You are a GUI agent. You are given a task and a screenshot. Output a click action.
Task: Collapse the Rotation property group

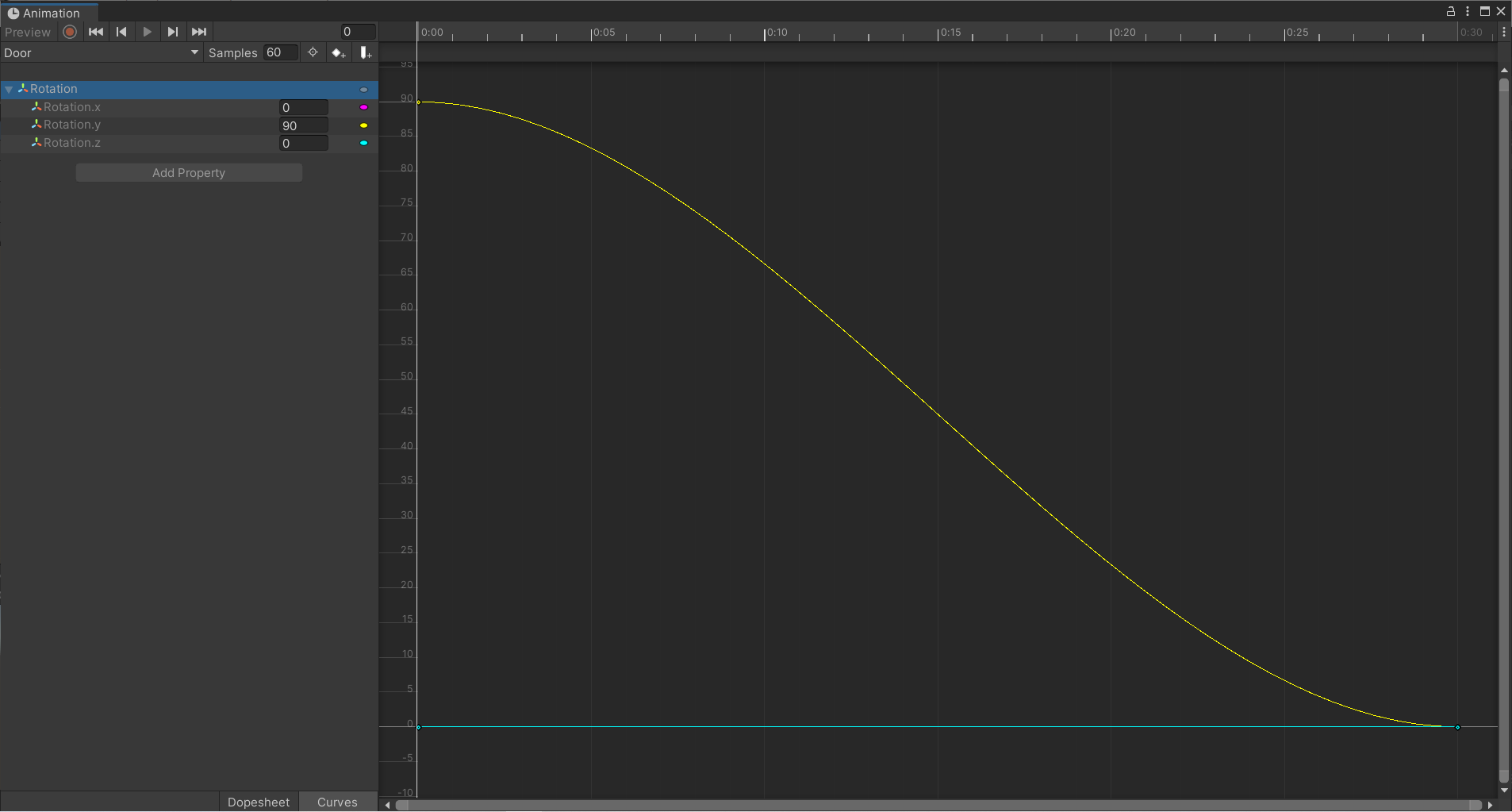tap(9, 89)
